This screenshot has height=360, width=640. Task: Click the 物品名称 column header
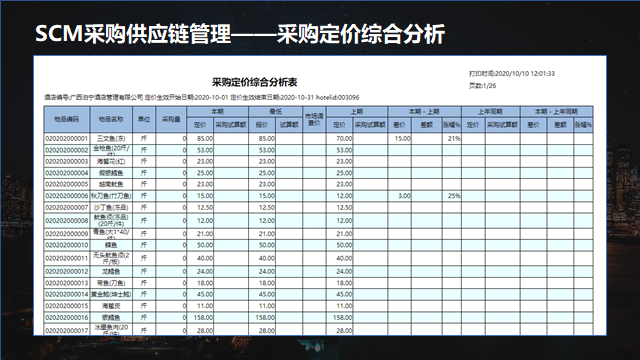tap(111, 119)
